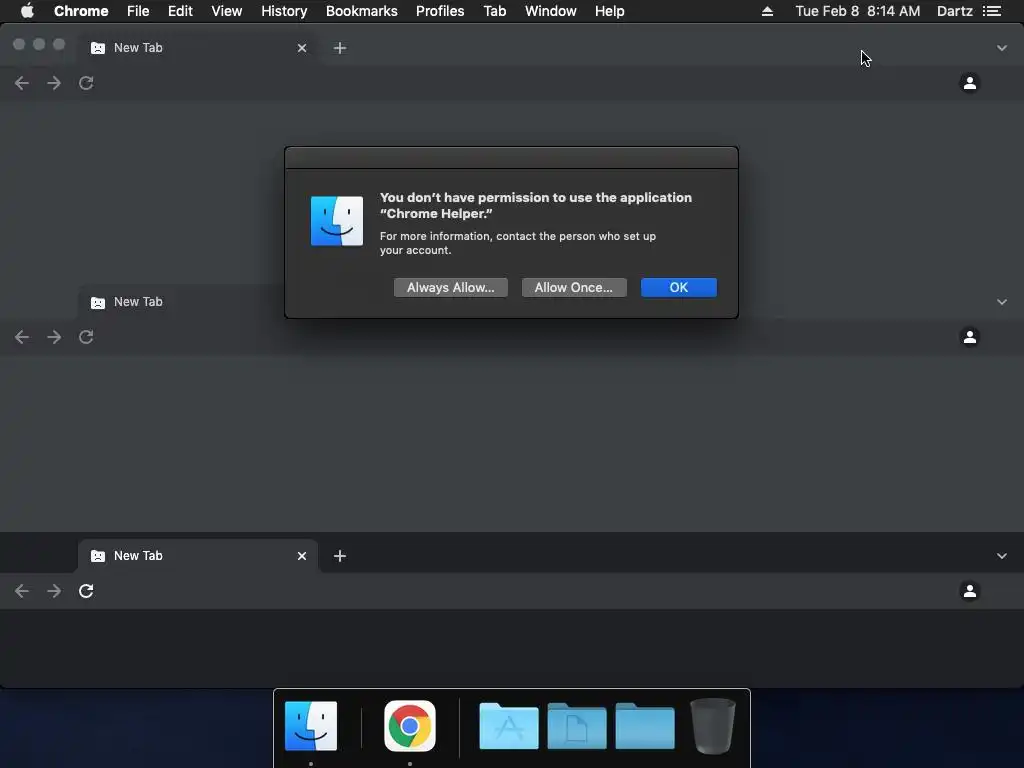1024x768 pixels.
Task: Reload page in top Chrome window
Action: [x=86, y=83]
